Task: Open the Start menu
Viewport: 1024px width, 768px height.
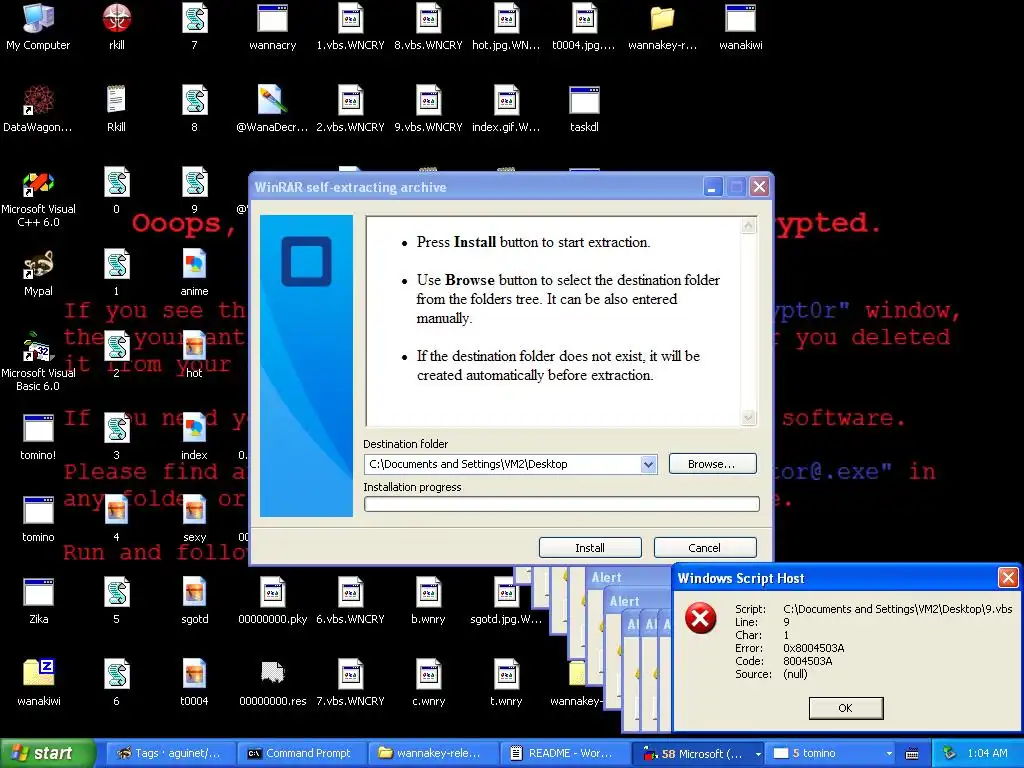Action: 46,753
